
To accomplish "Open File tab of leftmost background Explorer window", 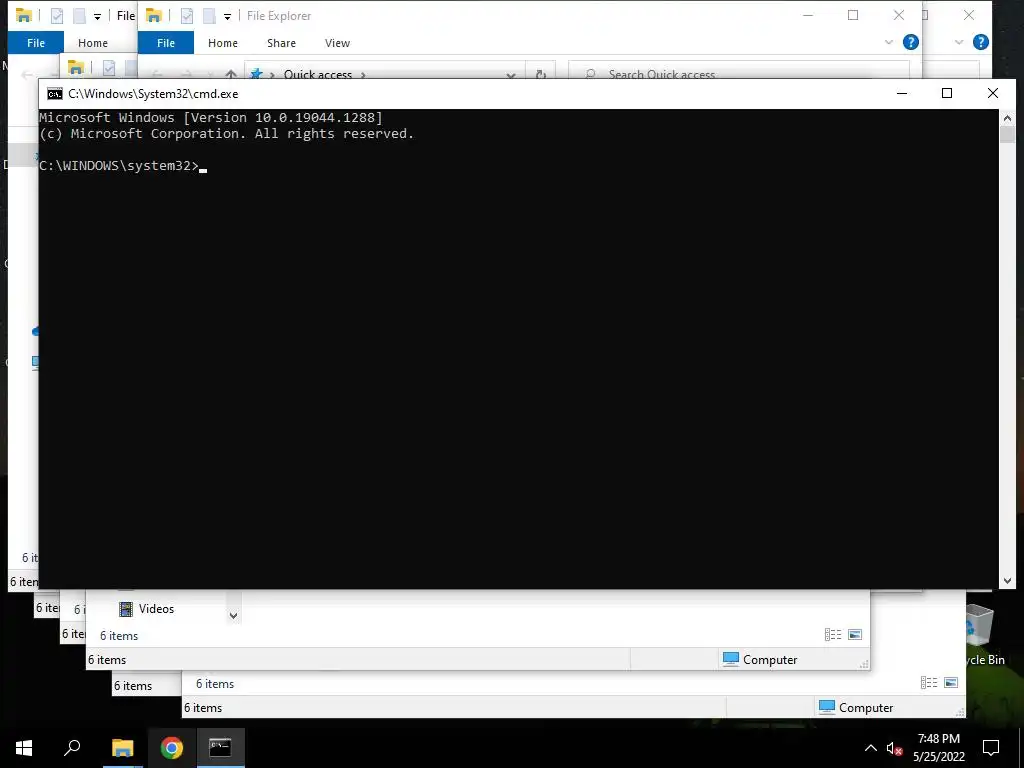I will pos(36,43).
